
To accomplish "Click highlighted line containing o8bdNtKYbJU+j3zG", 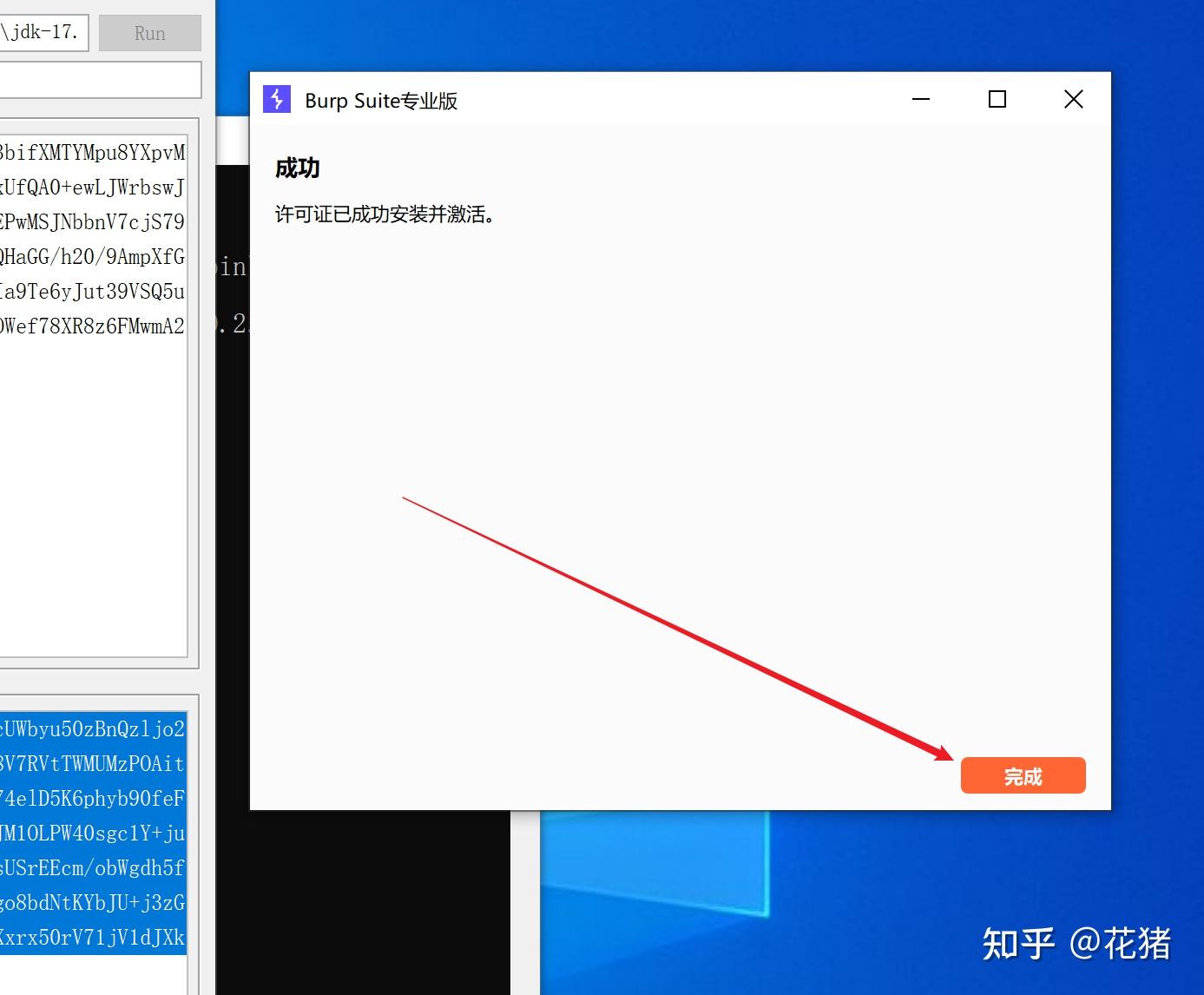I will pos(93,903).
